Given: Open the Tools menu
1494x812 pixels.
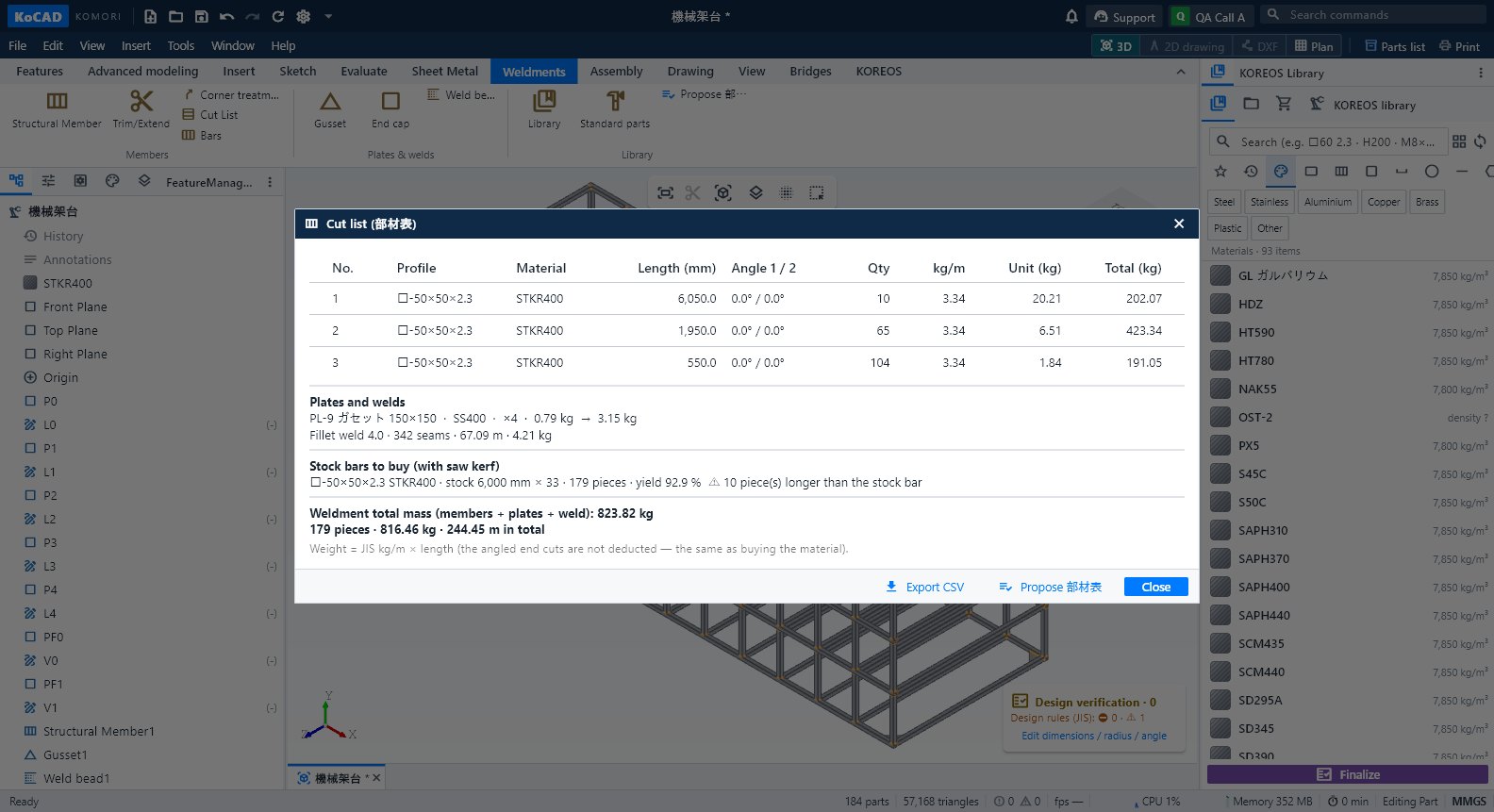Looking at the screenshot, I should (x=181, y=45).
